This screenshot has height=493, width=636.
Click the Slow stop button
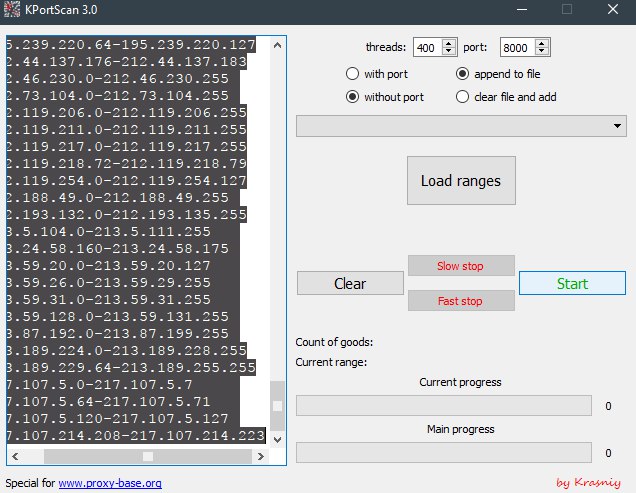(460, 266)
